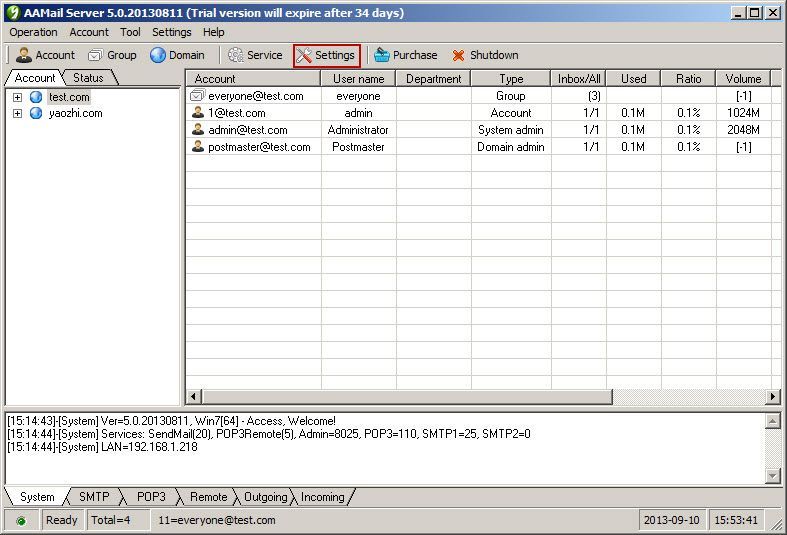The image size is (787, 535).
Task: Expand the test.com domain tree node
Action: tap(18, 97)
